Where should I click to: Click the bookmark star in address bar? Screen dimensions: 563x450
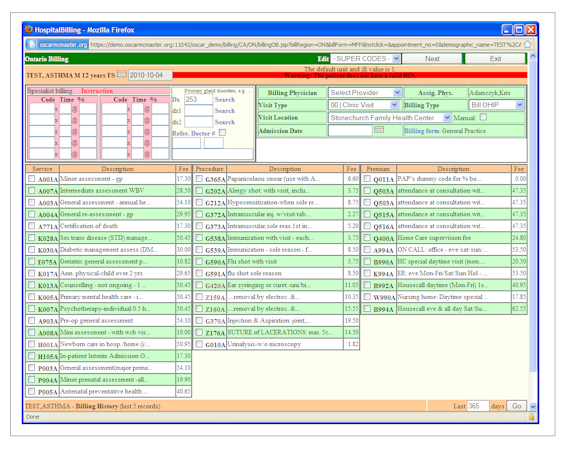[x=527, y=44]
